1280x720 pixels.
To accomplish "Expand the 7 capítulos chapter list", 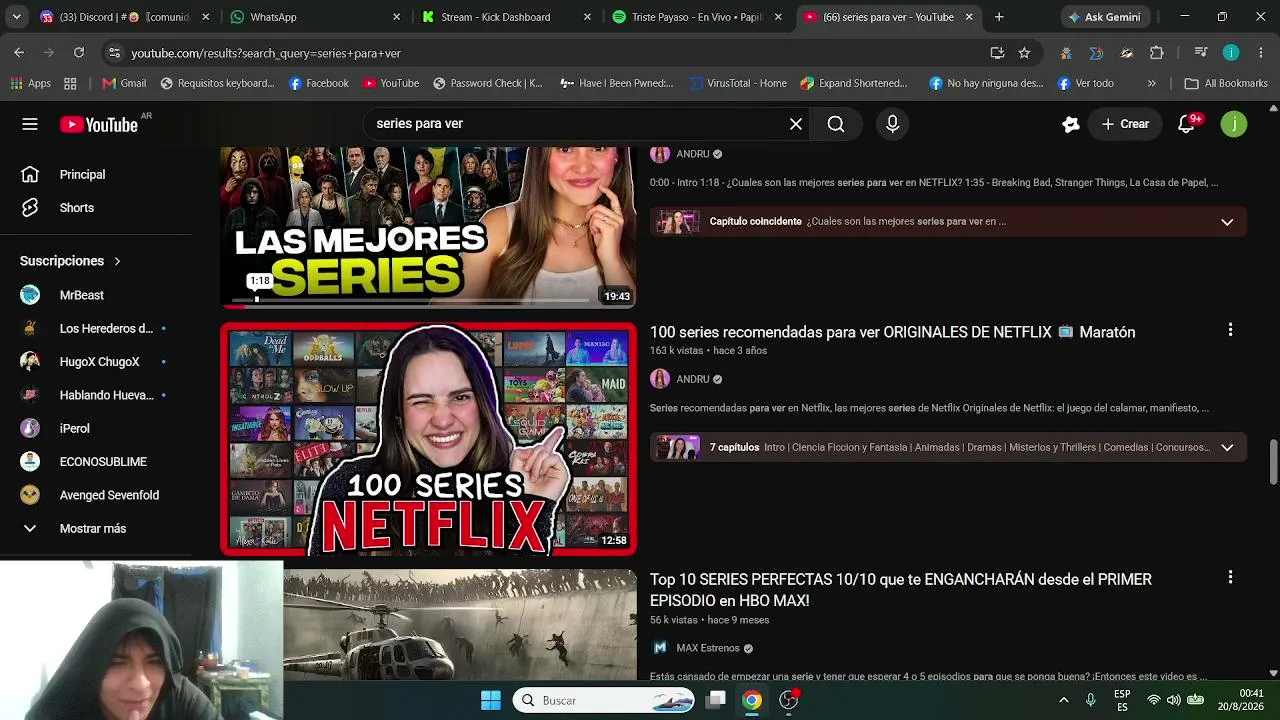I will click(947, 447).
